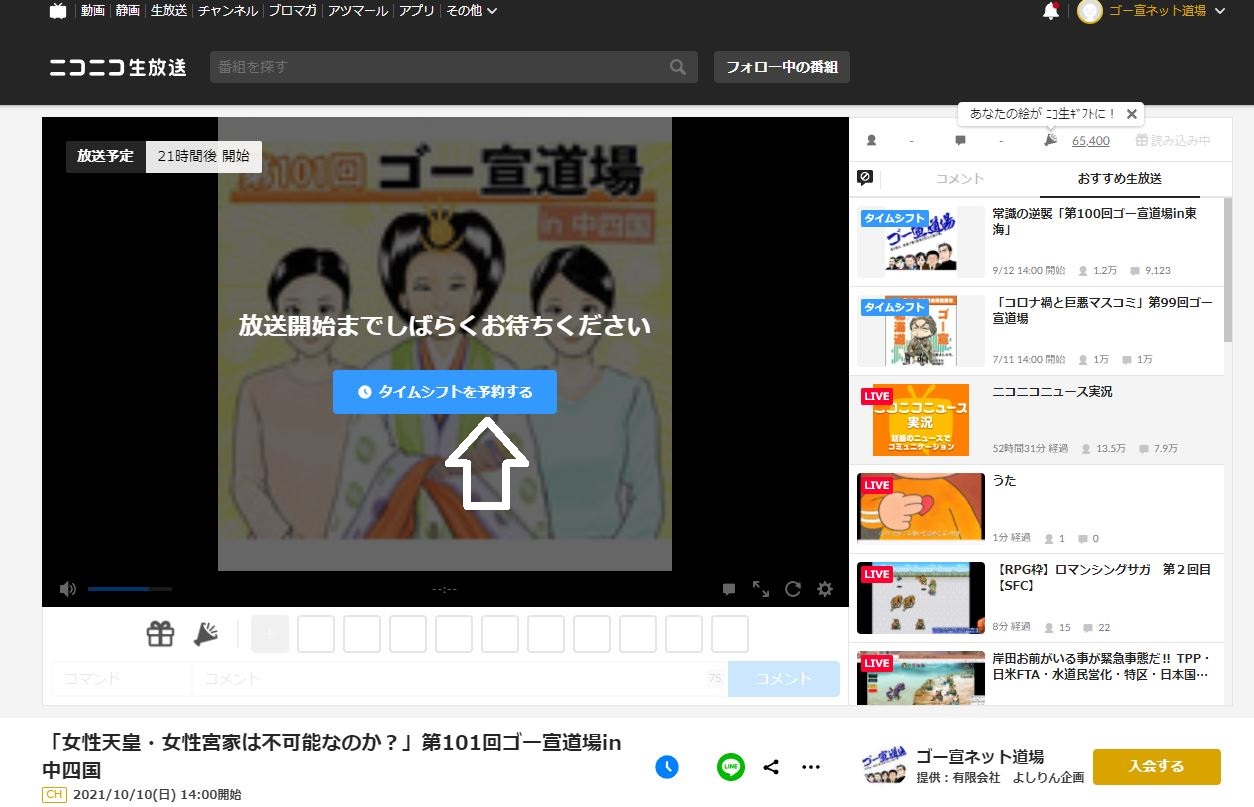Toggle fullscreen mode on player

[x=761, y=589]
